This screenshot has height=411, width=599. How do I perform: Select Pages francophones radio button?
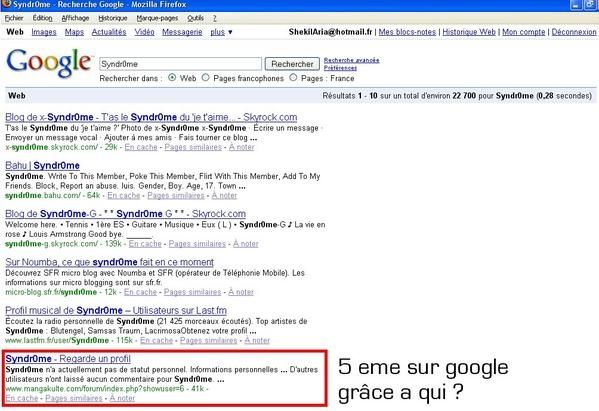[206, 78]
